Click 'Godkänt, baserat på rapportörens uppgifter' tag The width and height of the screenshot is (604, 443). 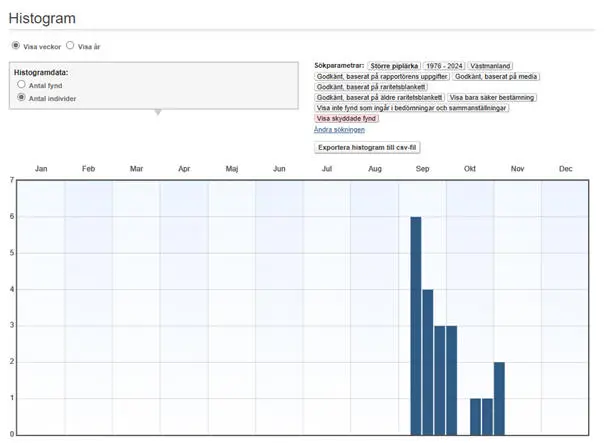pyautogui.click(x=382, y=76)
